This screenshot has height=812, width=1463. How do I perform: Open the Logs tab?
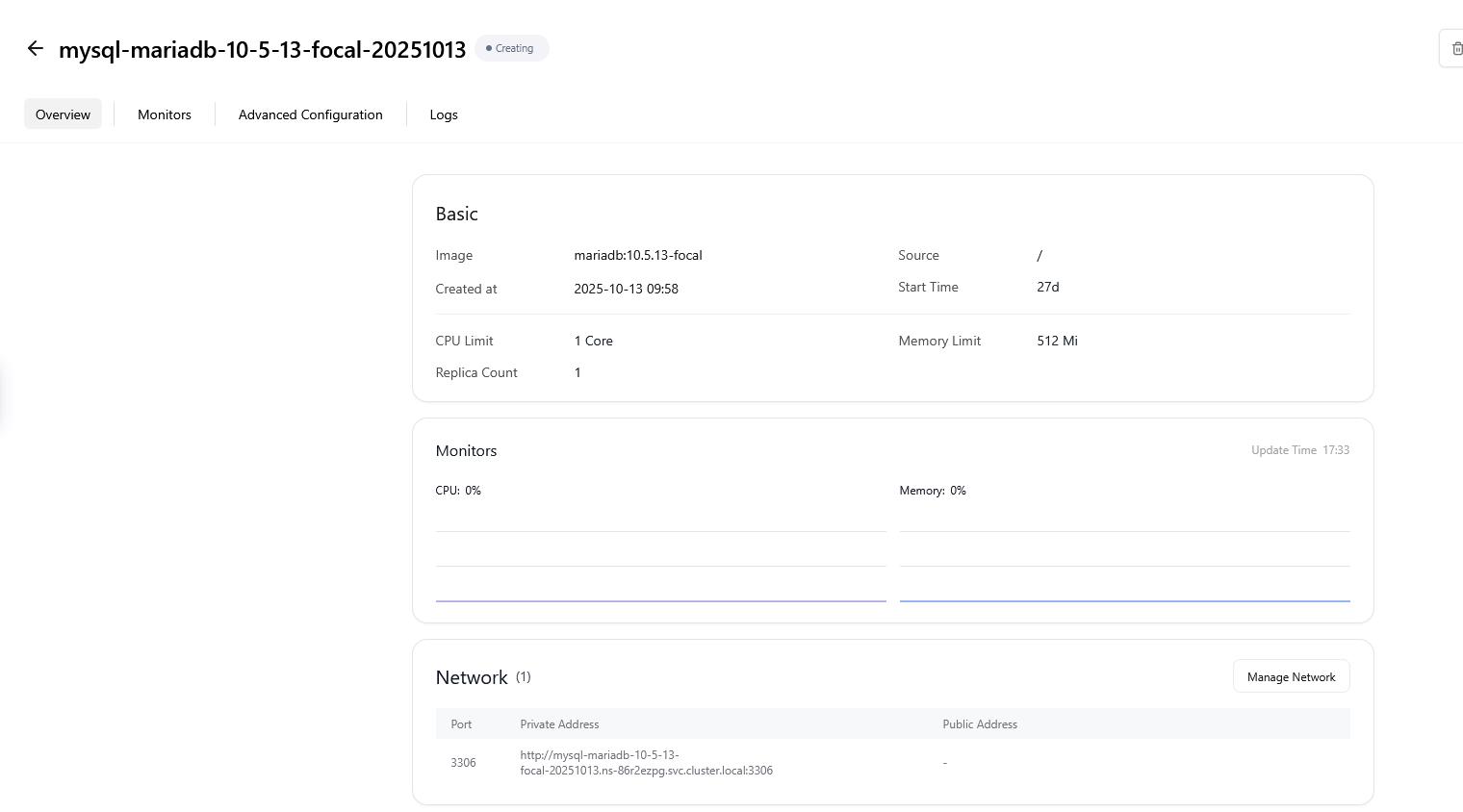coord(444,114)
